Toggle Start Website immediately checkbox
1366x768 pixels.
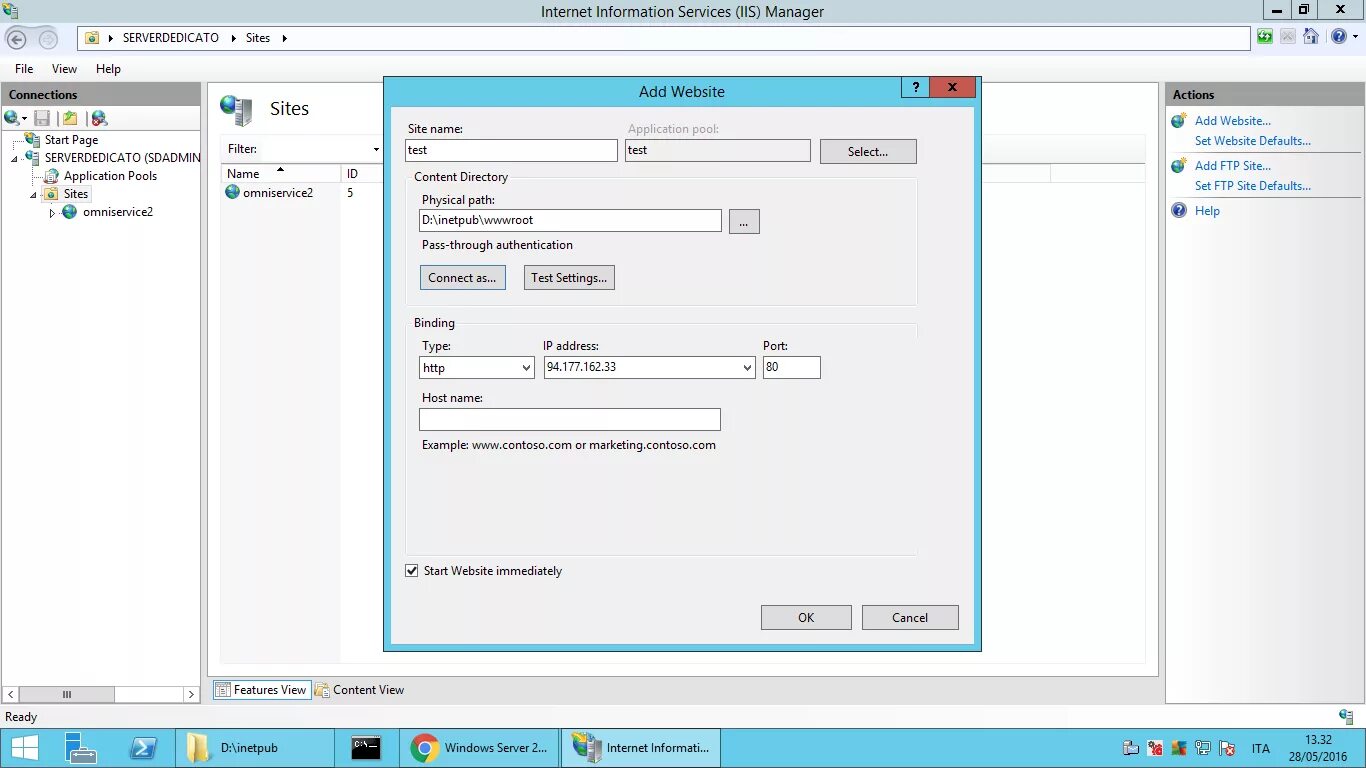(x=412, y=571)
